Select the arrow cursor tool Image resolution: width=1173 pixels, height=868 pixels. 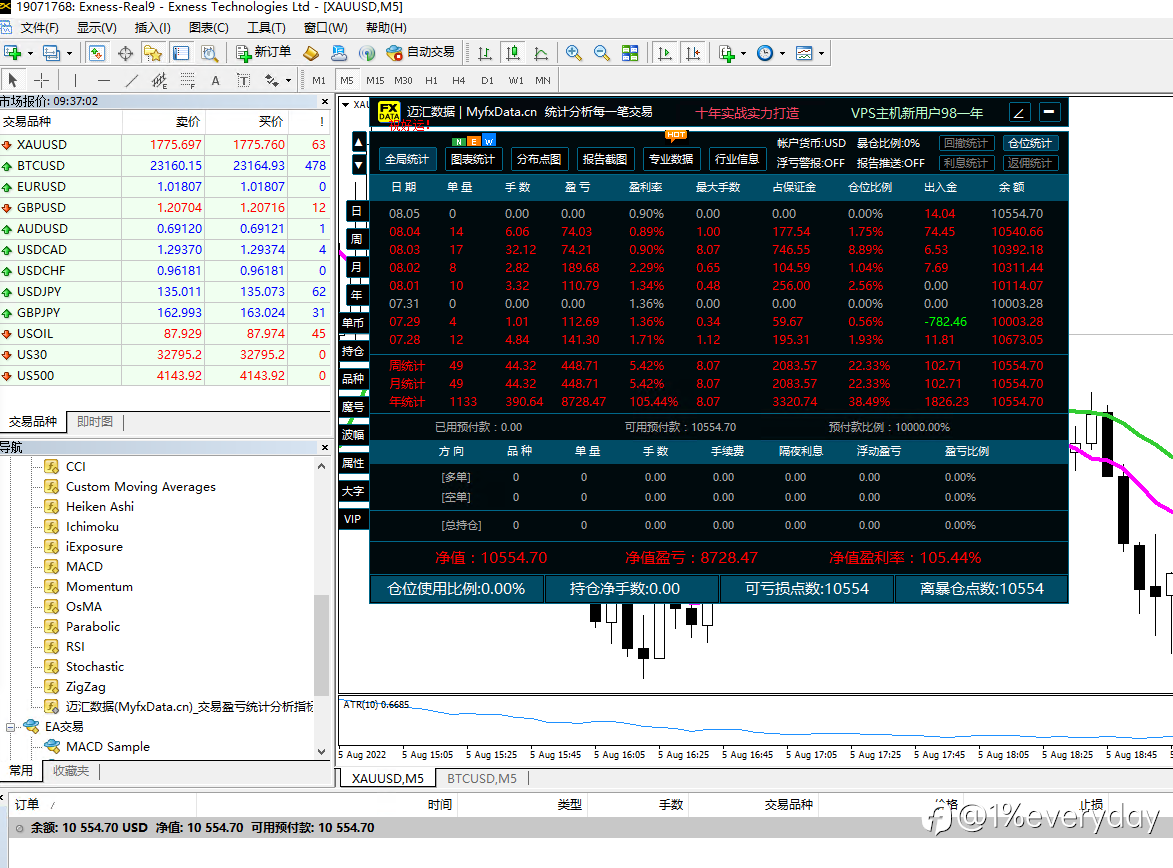(x=13, y=80)
